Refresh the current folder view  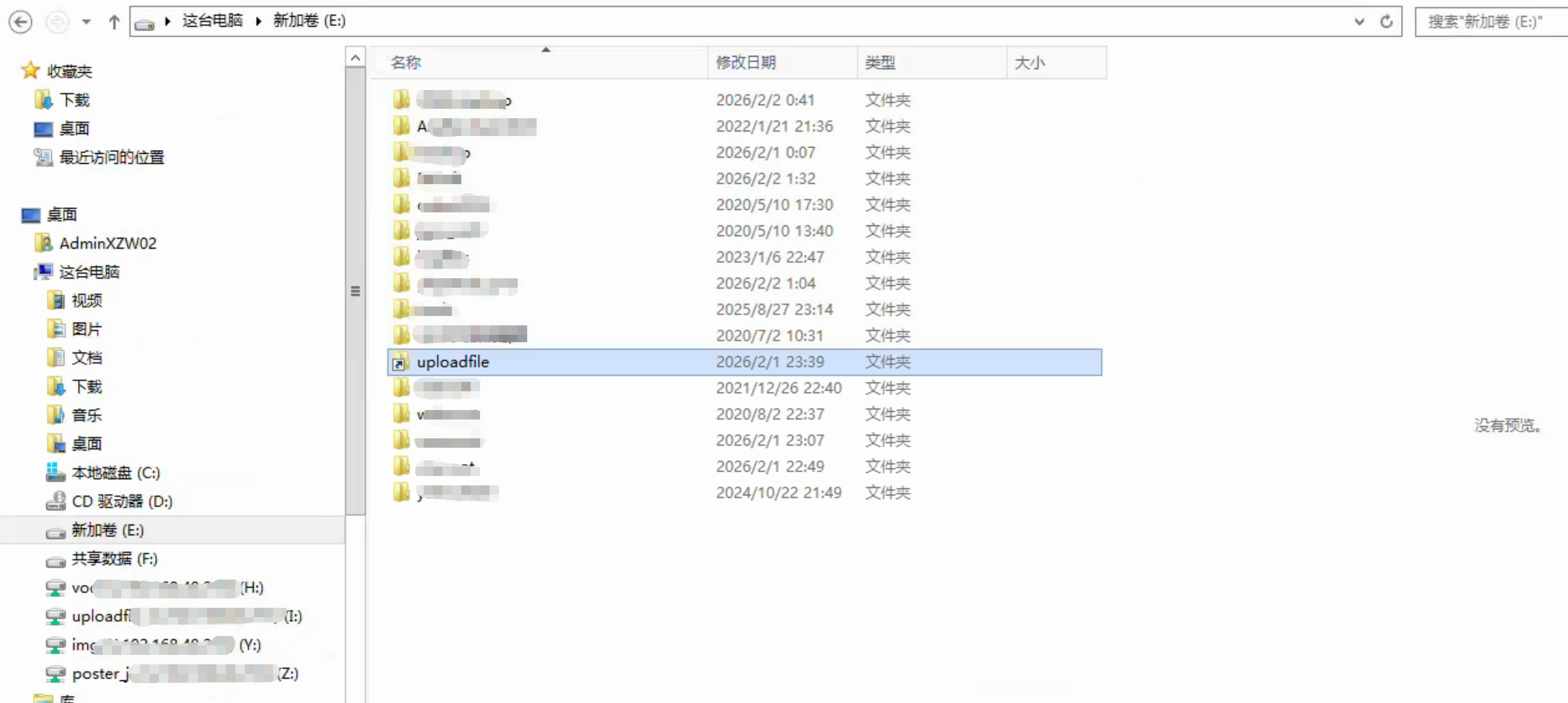[1387, 21]
